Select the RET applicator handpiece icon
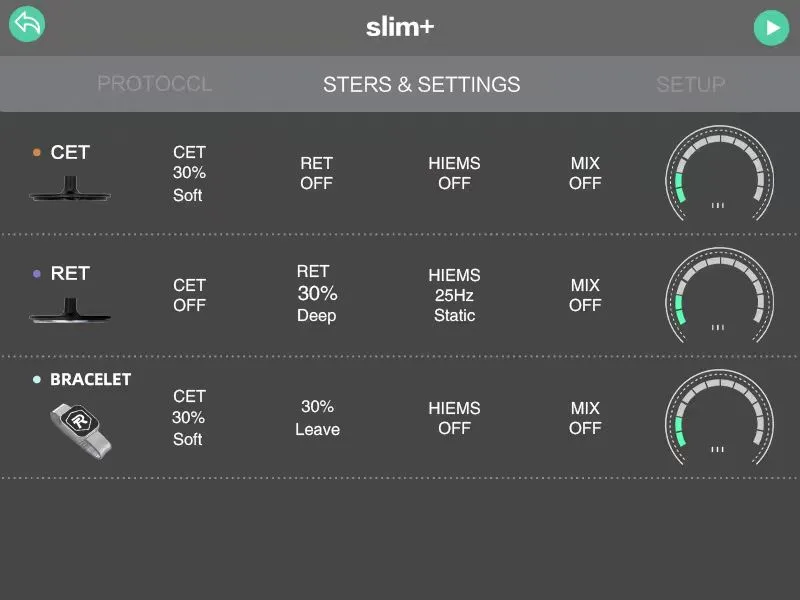 [x=69, y=310]
